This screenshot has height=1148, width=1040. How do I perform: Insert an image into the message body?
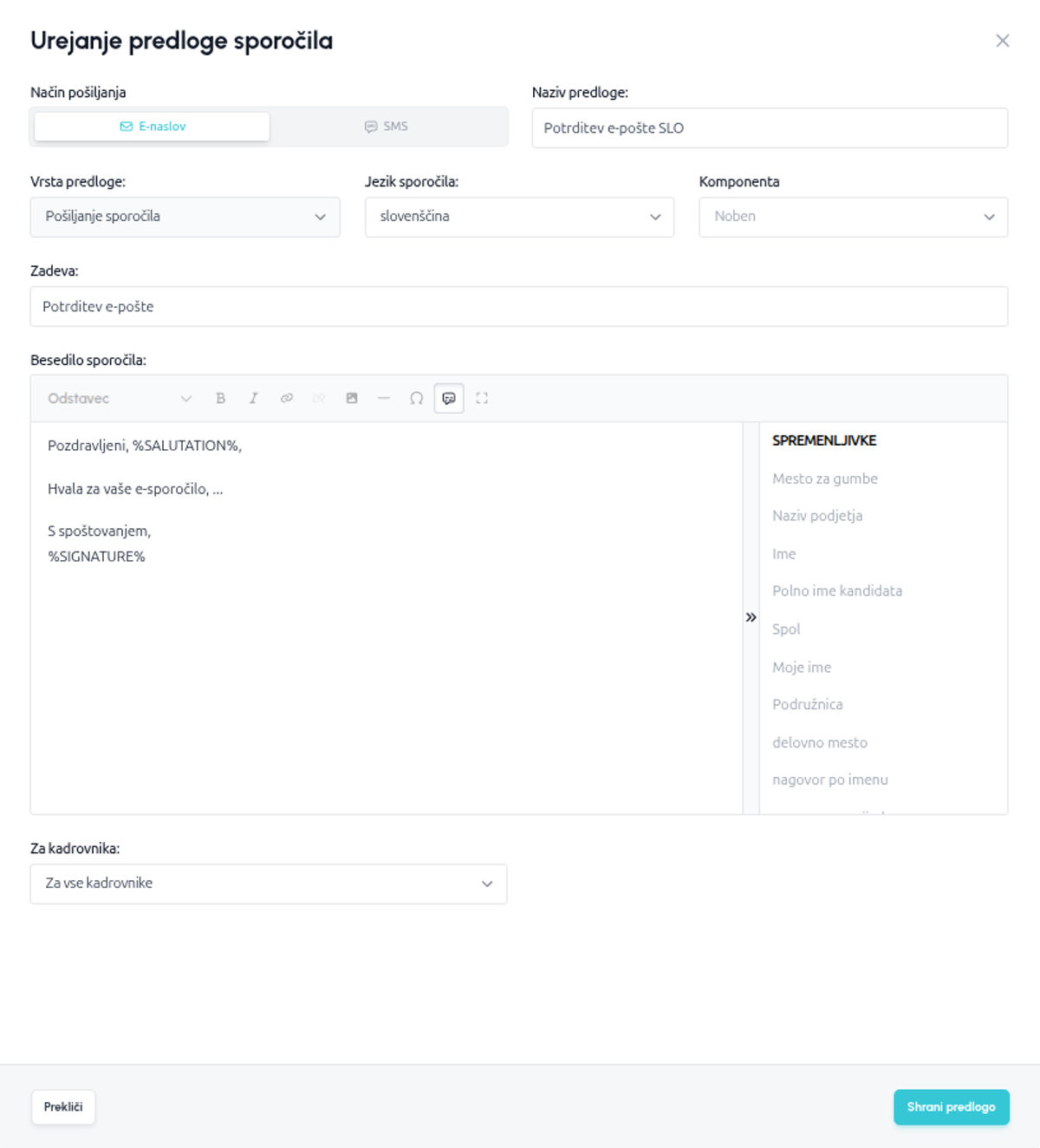[352, 398]
